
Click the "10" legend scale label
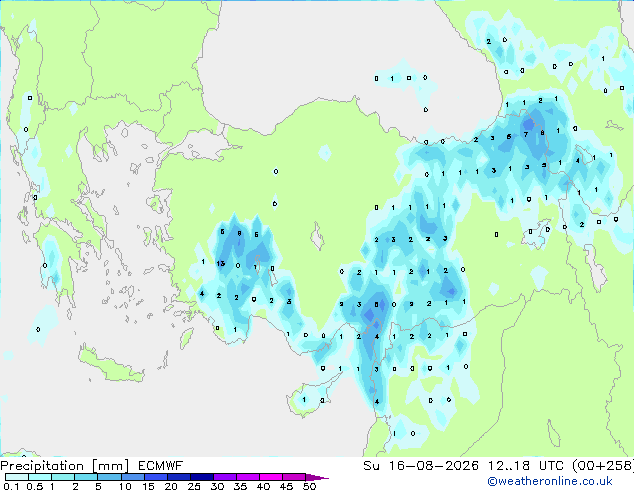point(125,486)
